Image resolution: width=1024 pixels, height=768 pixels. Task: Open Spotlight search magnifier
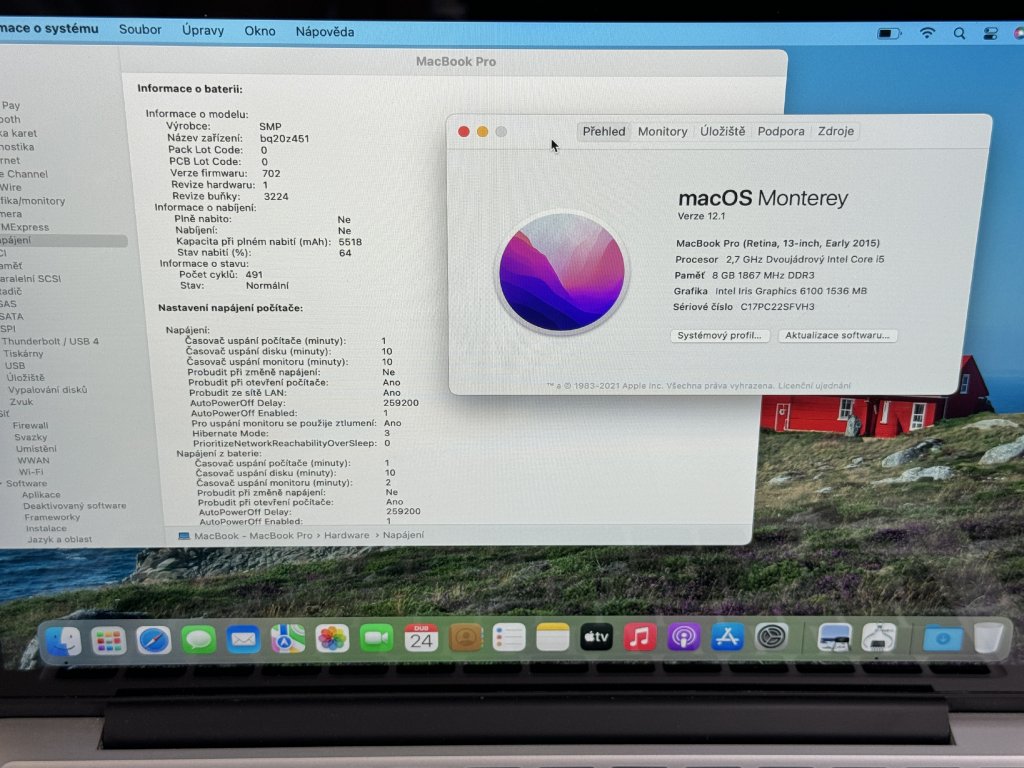(x=959, y=33)
